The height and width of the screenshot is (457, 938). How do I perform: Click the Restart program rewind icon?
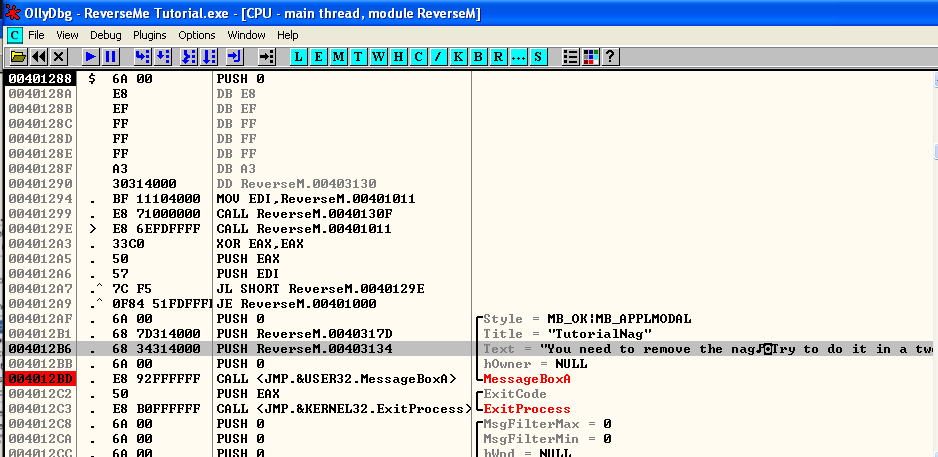[x=39, y=57]
